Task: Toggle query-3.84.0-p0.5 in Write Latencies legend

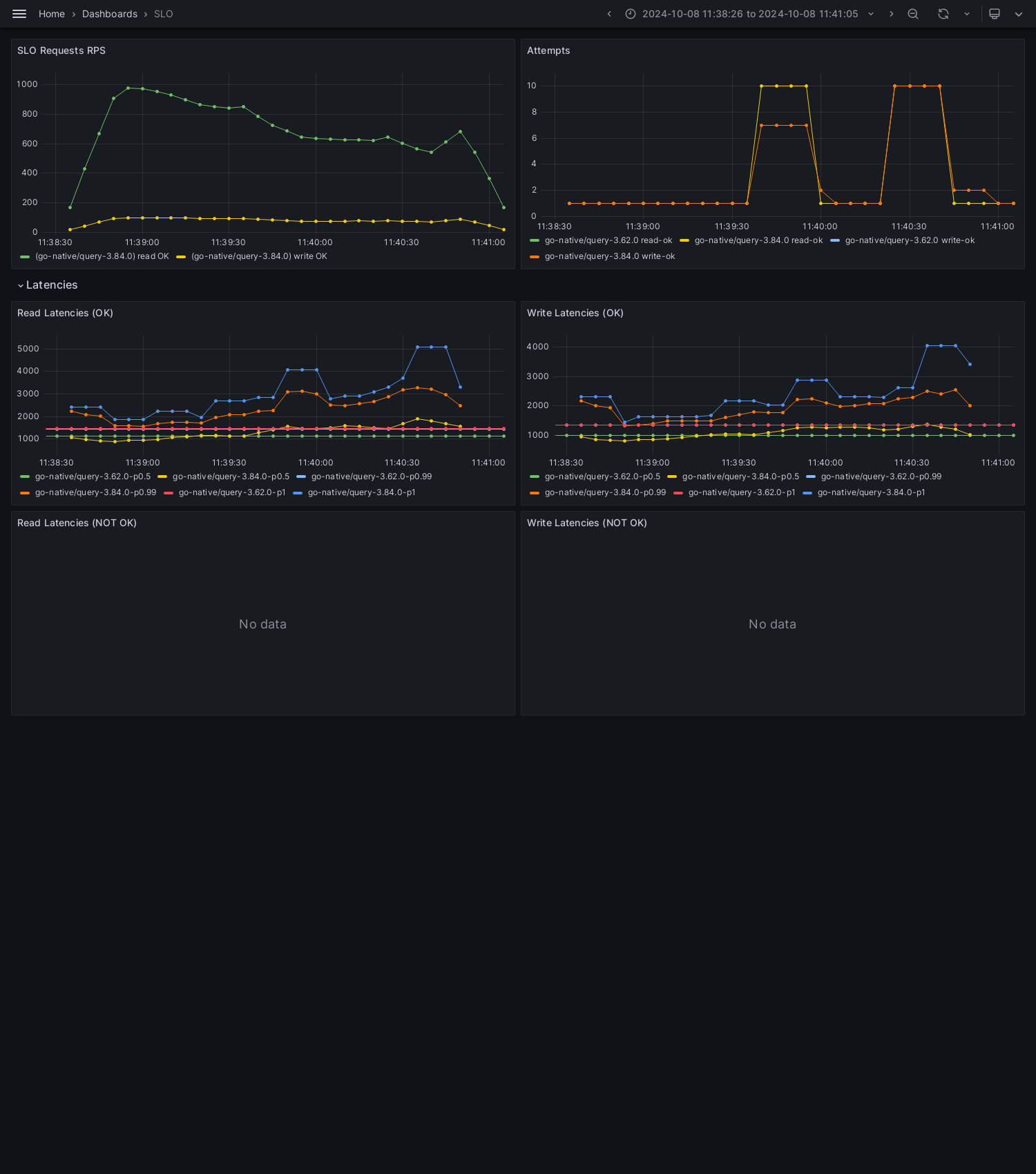Action: click(x=740, y=477)
